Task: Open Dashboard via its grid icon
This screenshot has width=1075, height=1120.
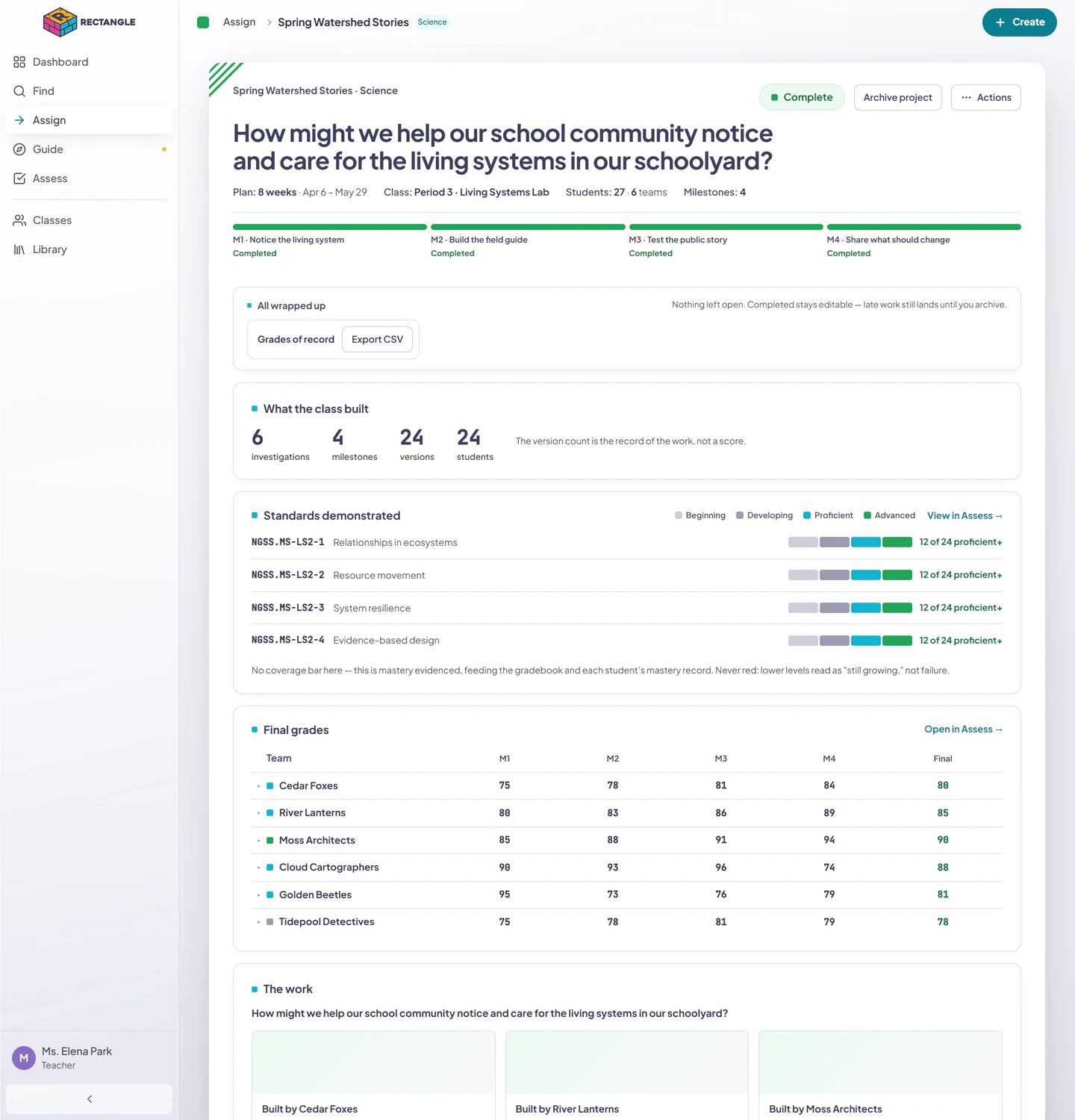Action: pyautogui.click(x=19, y=62)
